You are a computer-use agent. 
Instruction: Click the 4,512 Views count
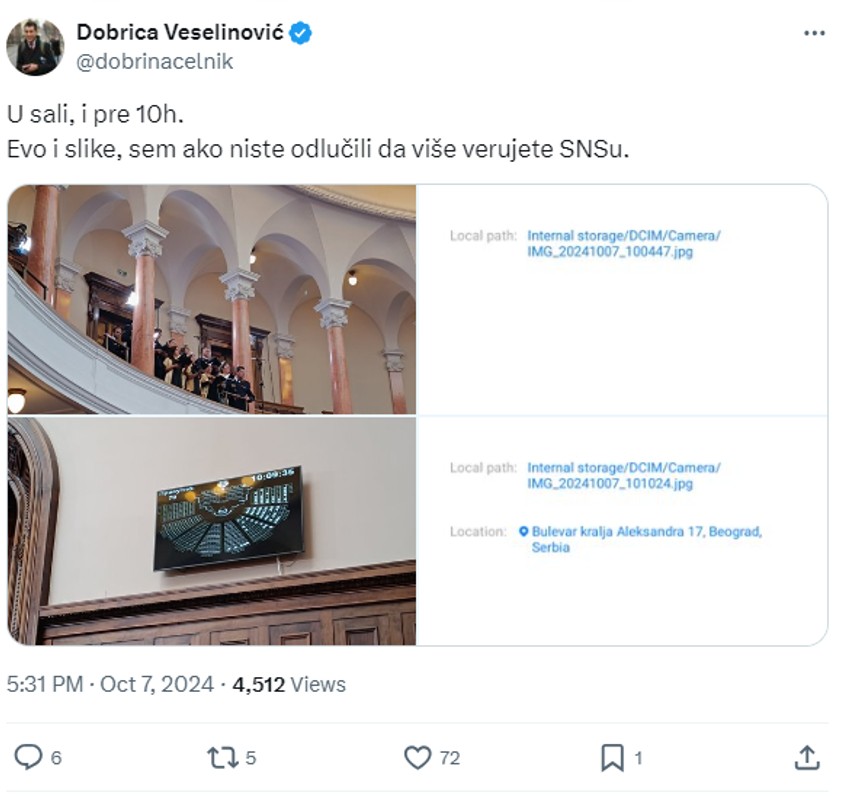coord(289,684)
